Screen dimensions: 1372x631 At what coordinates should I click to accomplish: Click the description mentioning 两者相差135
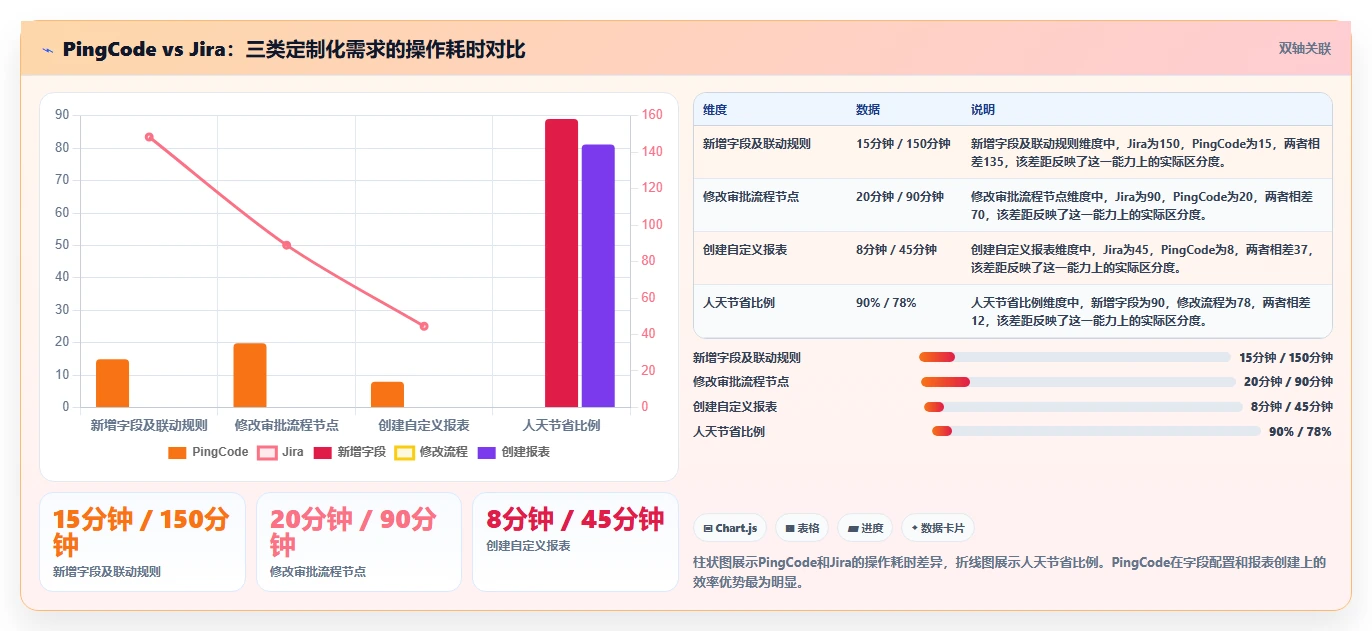1146,152
